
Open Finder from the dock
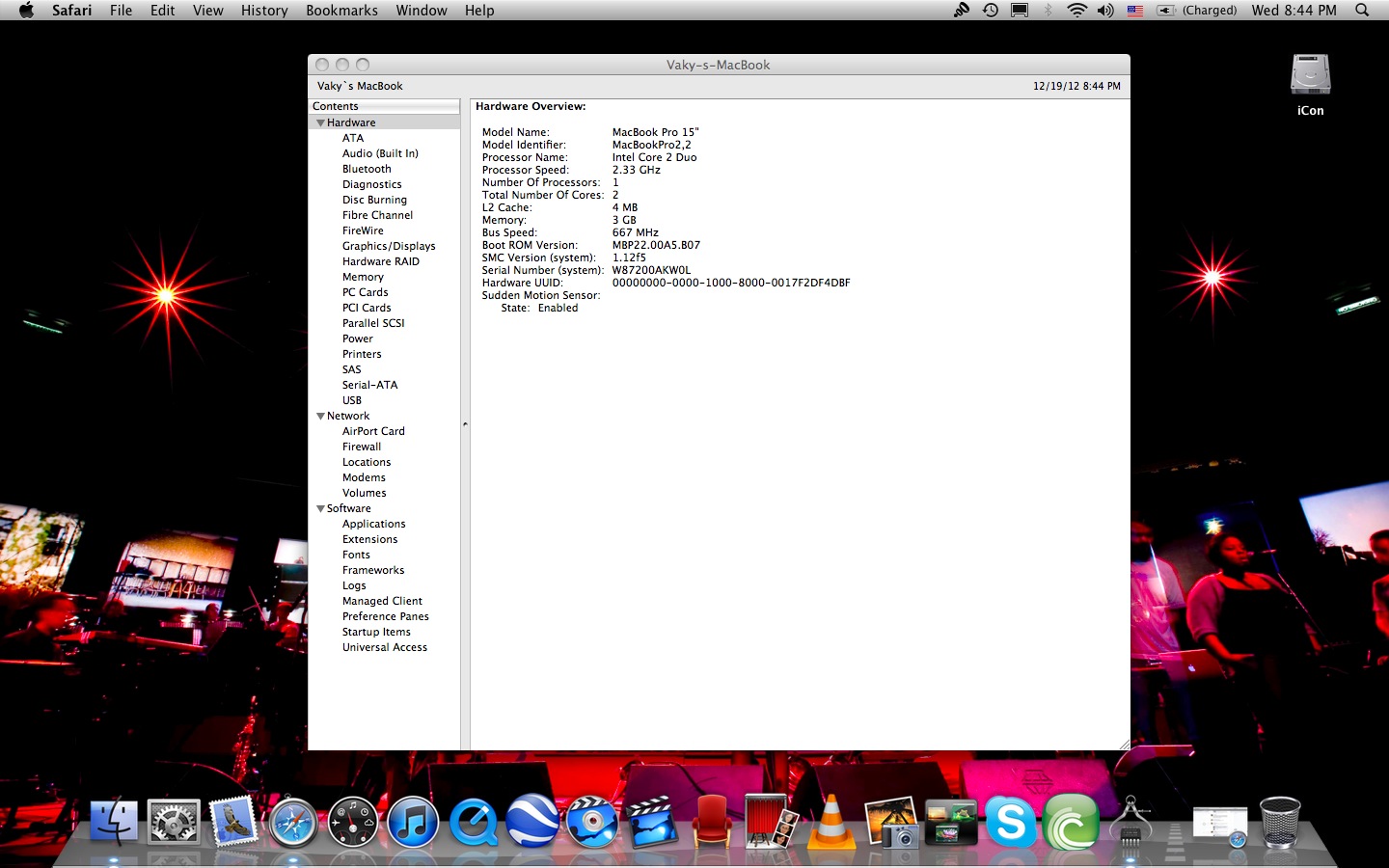click(x=114, y=823)
